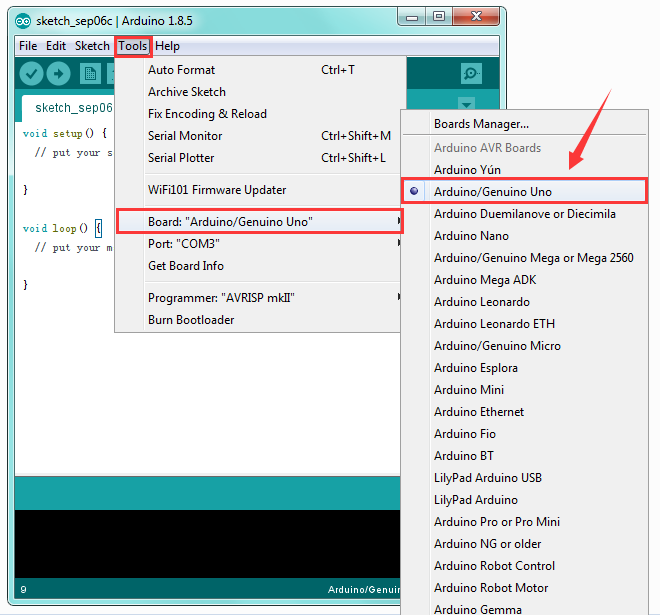The height and width of the screenshot is (615, 660).
Task: Click Auto Format menu entry
Action: 181,70
